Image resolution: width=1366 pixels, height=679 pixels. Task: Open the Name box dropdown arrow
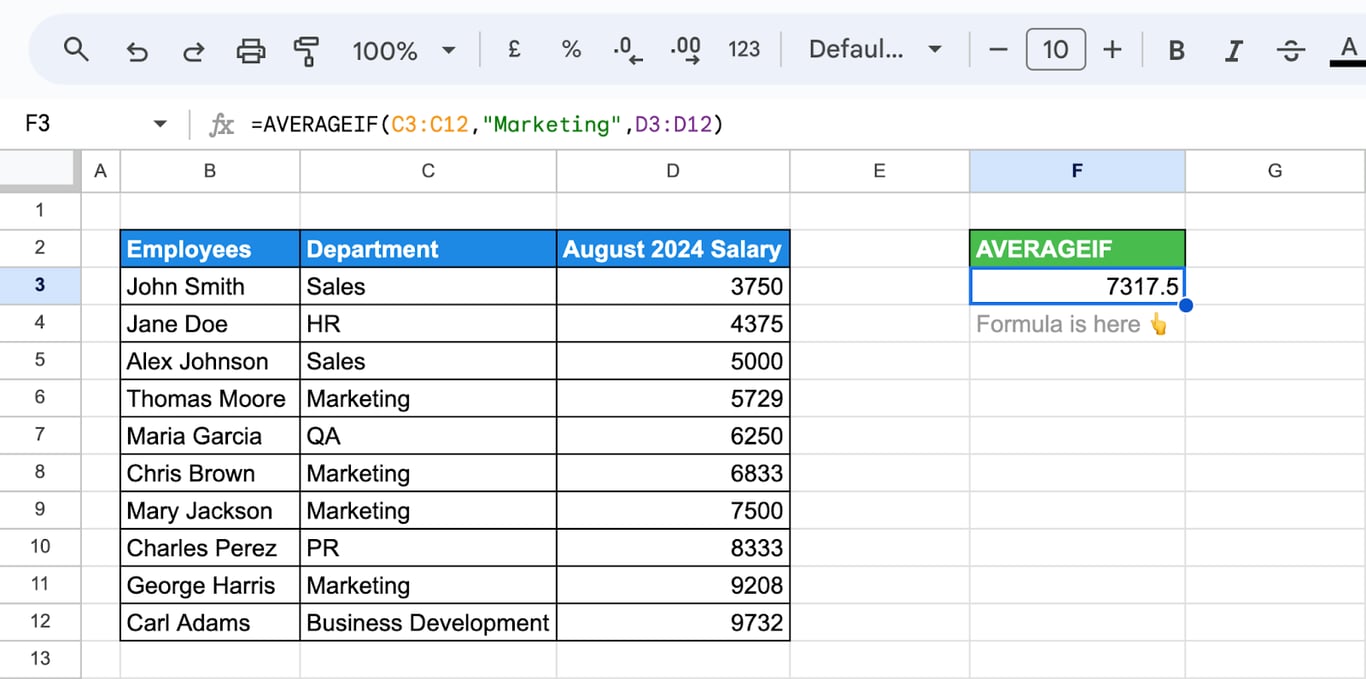click(160, 124)
